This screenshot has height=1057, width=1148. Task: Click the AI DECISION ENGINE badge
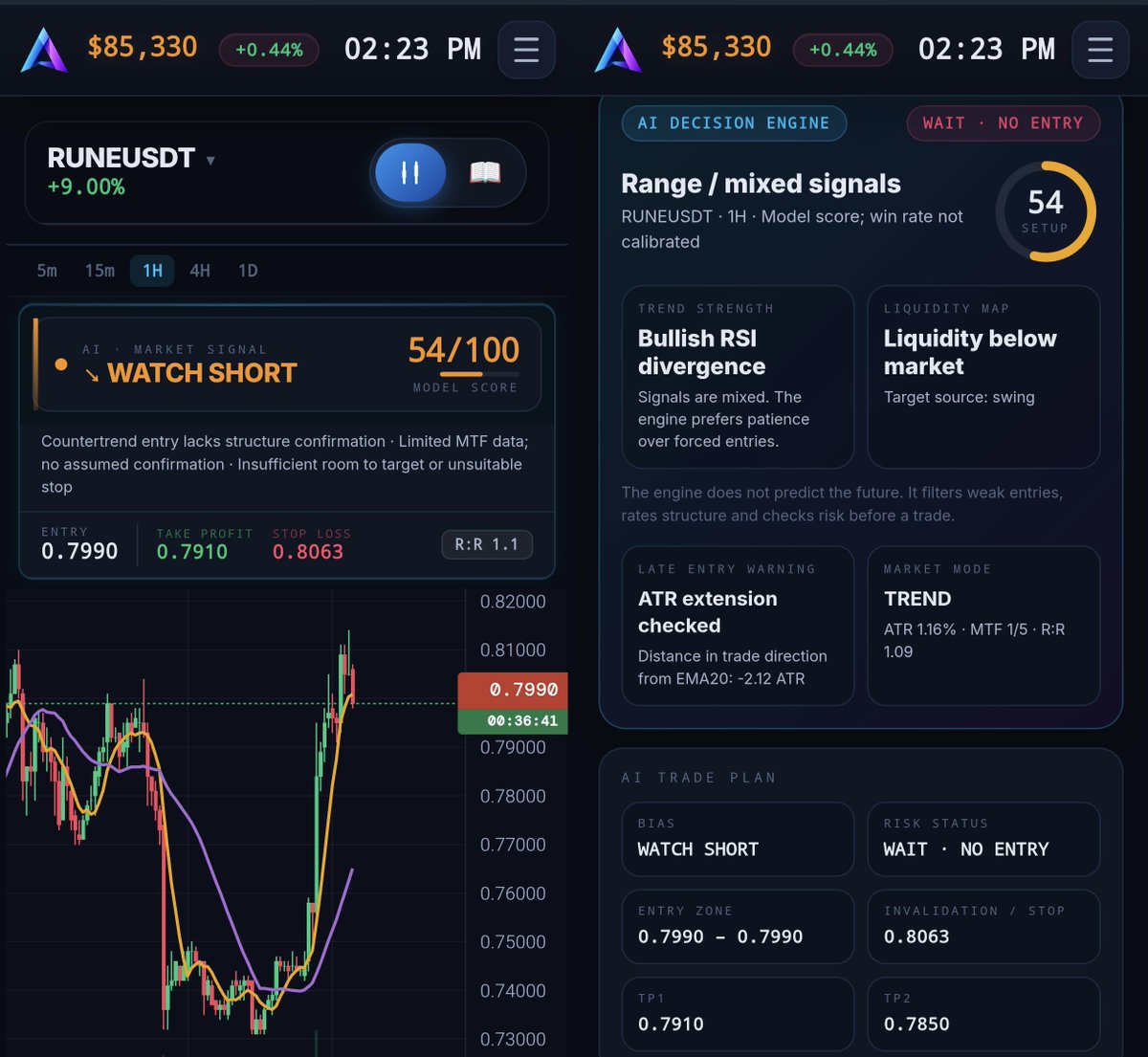point(734,122)
